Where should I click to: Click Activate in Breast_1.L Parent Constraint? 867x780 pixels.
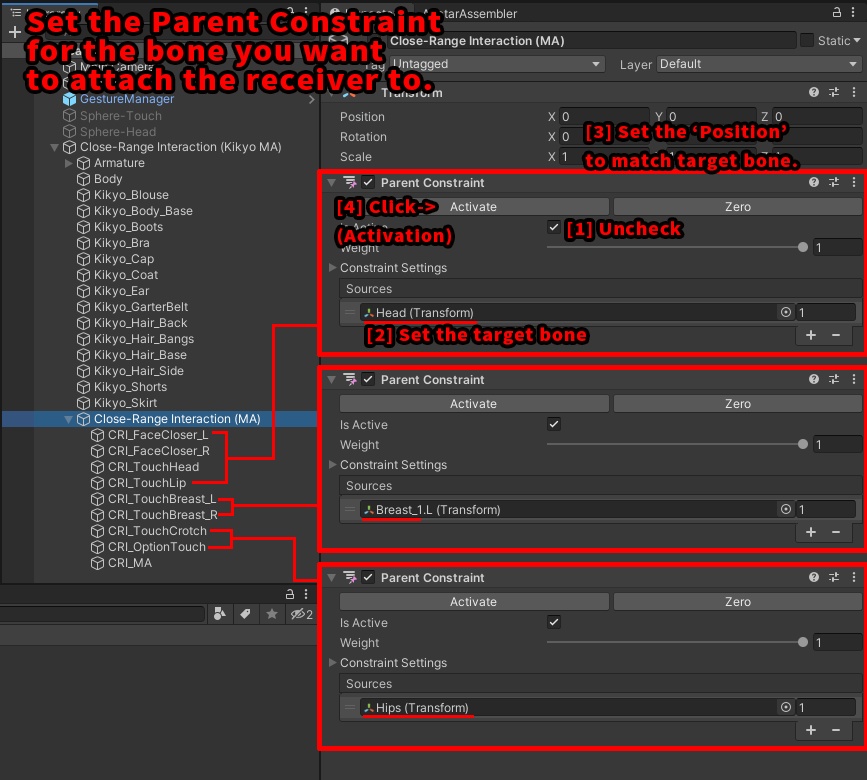(473, 404)
